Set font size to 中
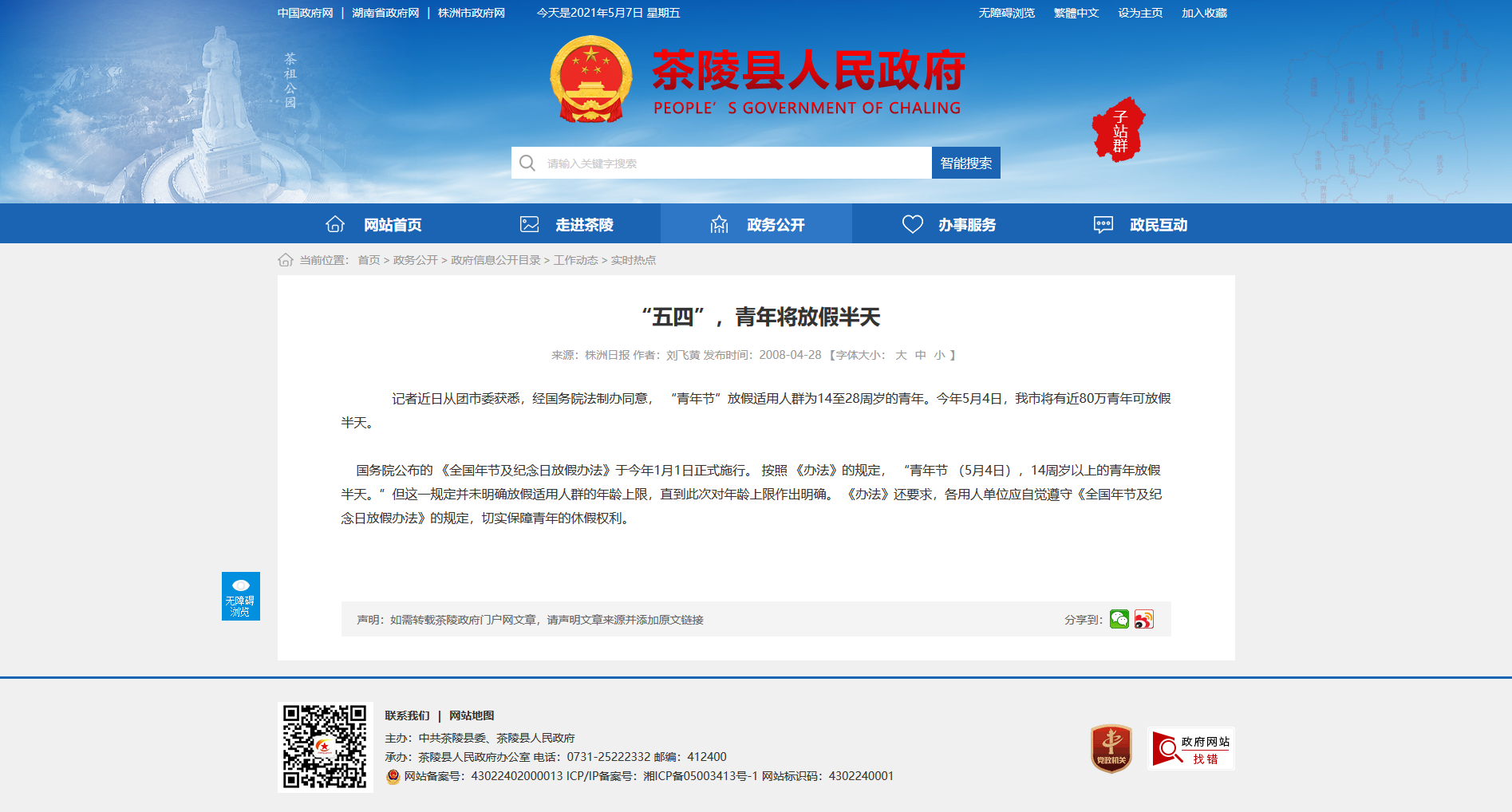This screenshot has width=1512, height=812. 920,355
